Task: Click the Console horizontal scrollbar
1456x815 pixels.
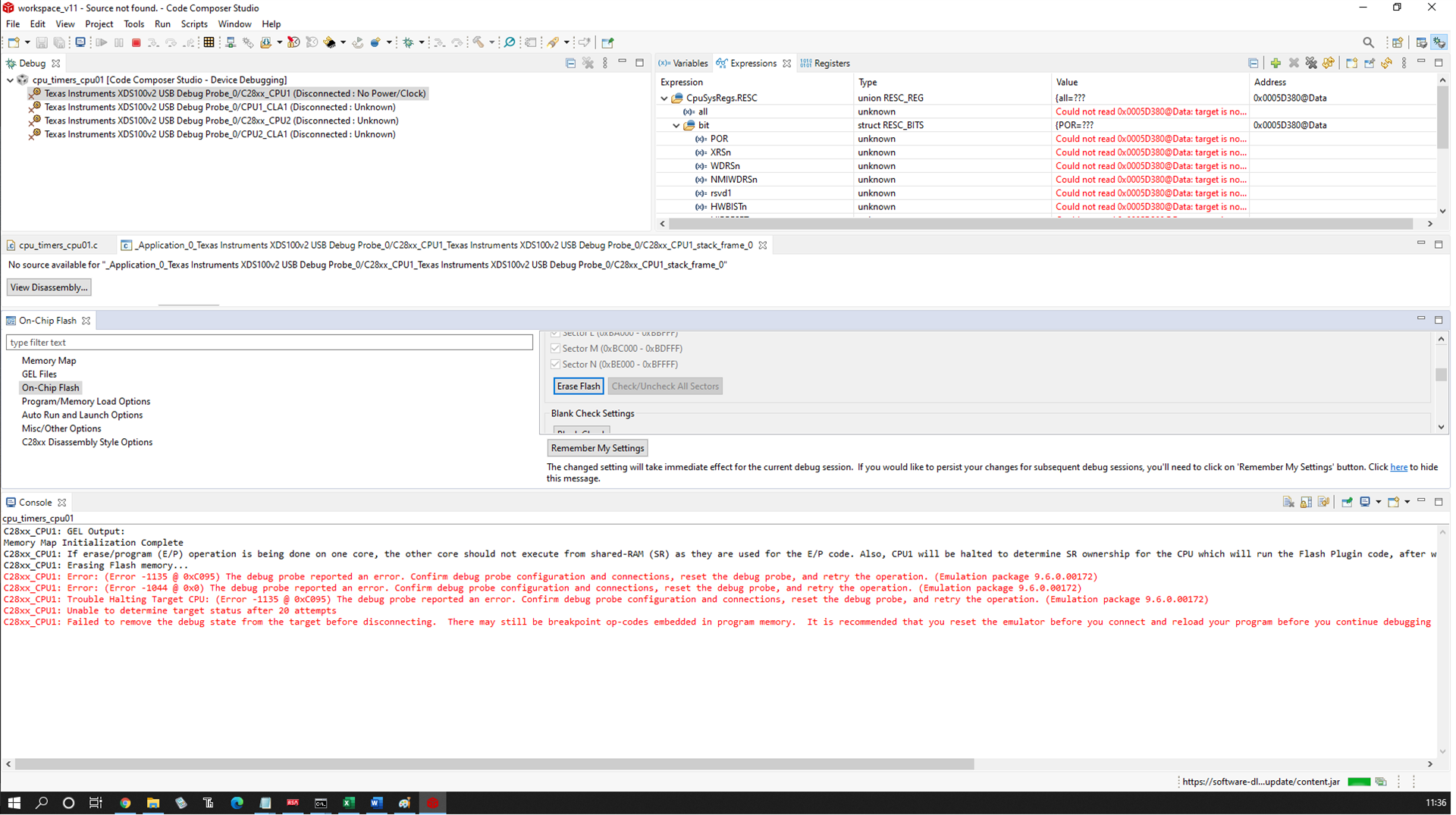Action: pos(494,763)
